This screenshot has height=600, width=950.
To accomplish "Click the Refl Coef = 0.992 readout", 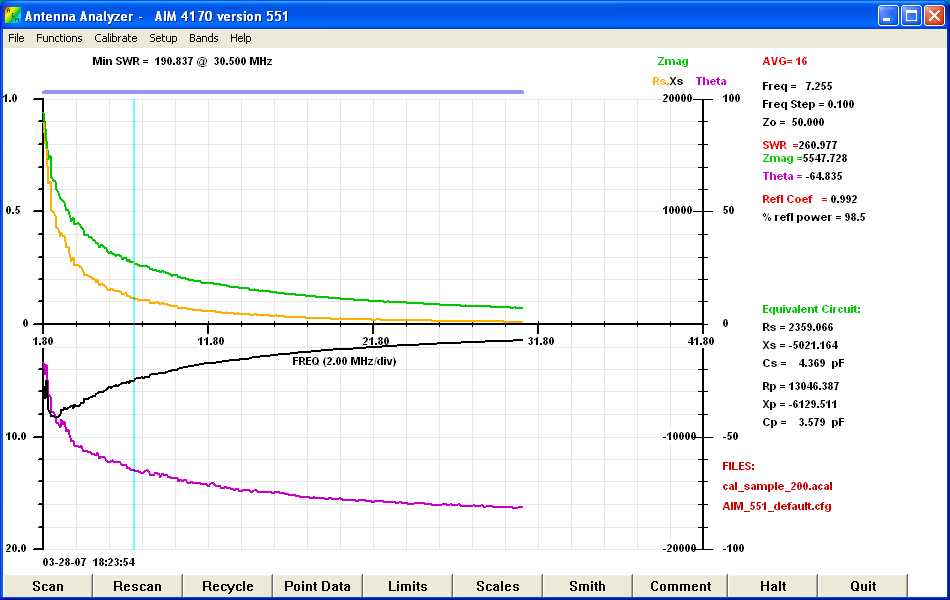I will coord(809,199).
